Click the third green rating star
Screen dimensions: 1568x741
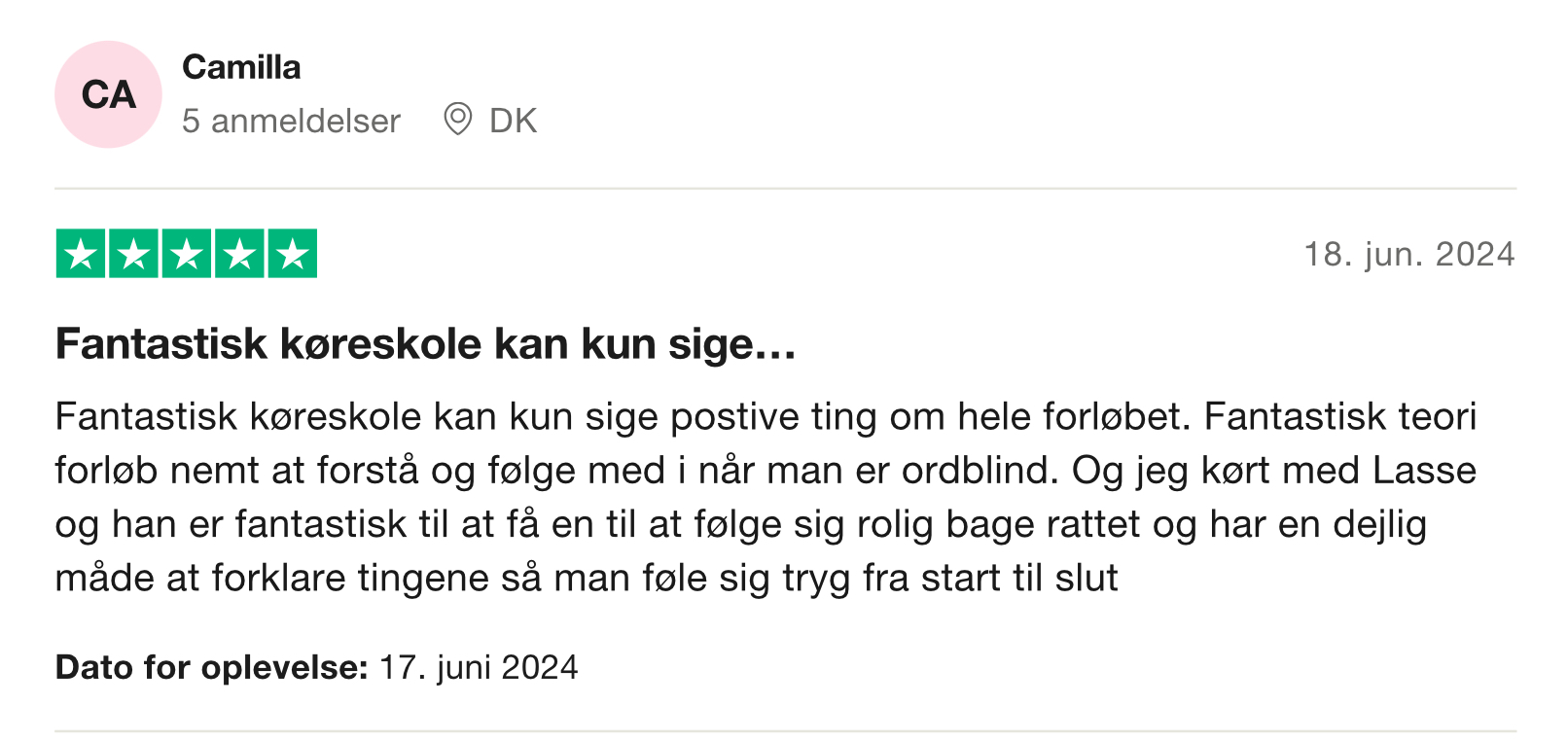click(x=187, y=253)
